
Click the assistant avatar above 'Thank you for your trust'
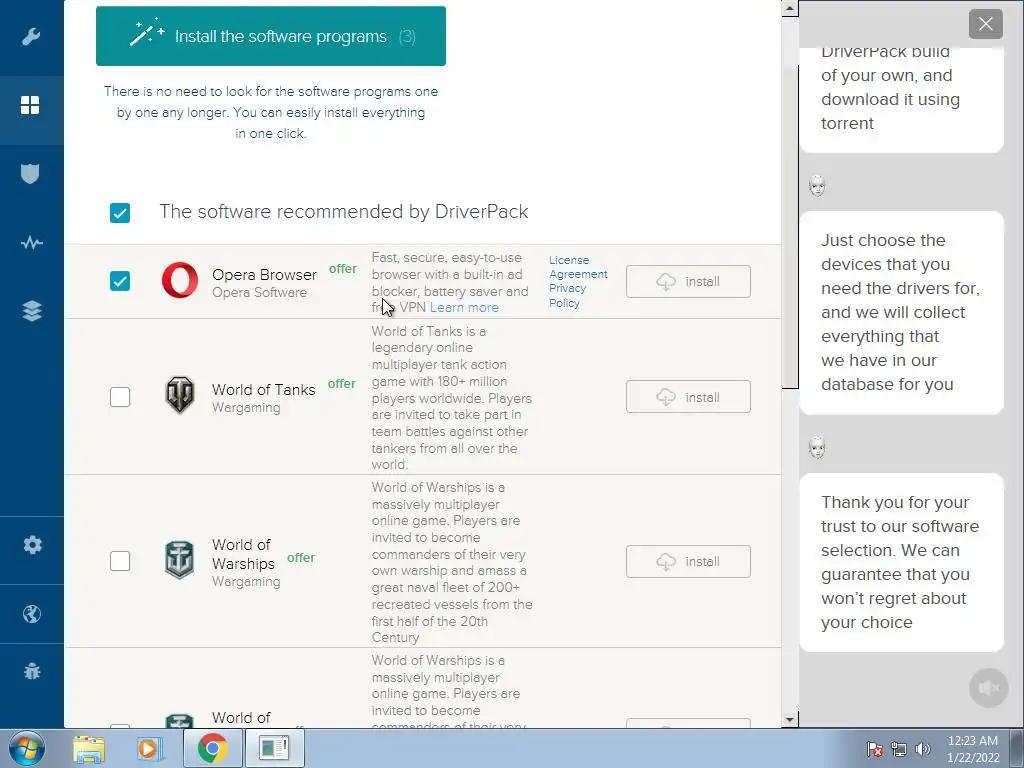pyautogui.click(x=817, y=448)
